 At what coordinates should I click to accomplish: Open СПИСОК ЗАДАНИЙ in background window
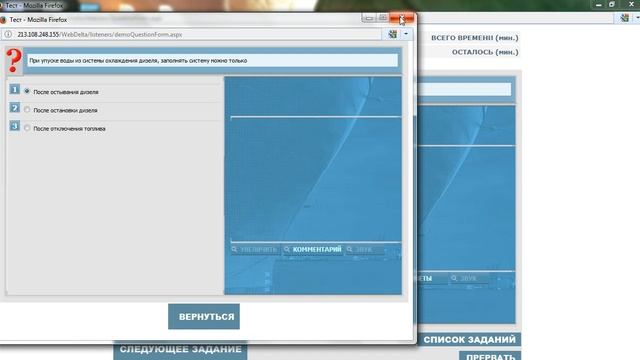469,340
